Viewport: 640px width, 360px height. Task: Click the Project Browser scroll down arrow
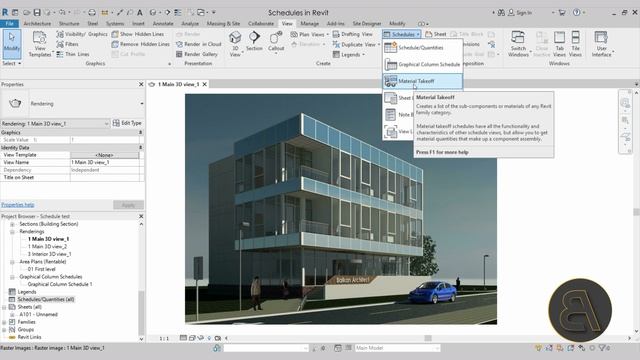pos(141,339)
